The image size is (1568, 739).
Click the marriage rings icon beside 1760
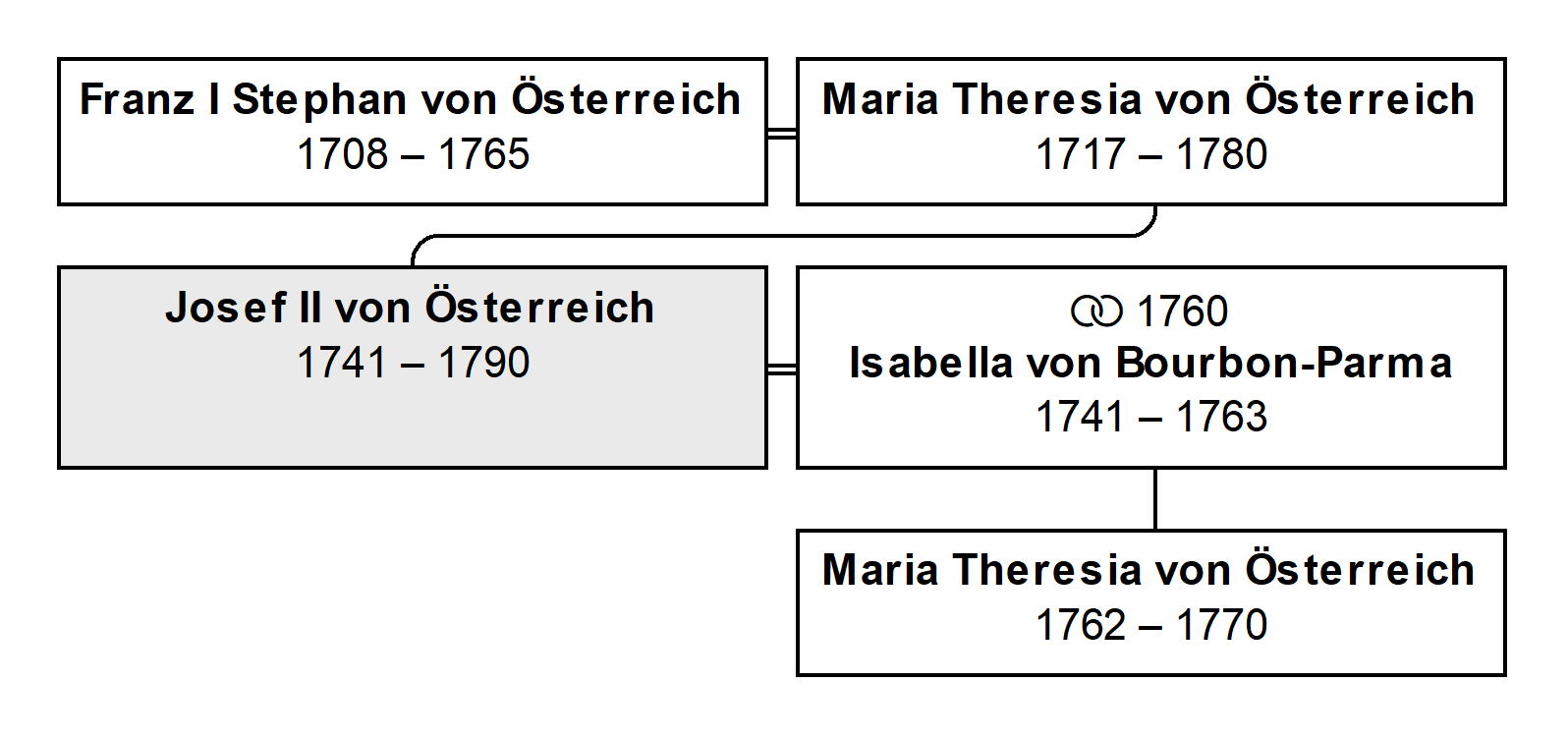(x=1096, y=312)
